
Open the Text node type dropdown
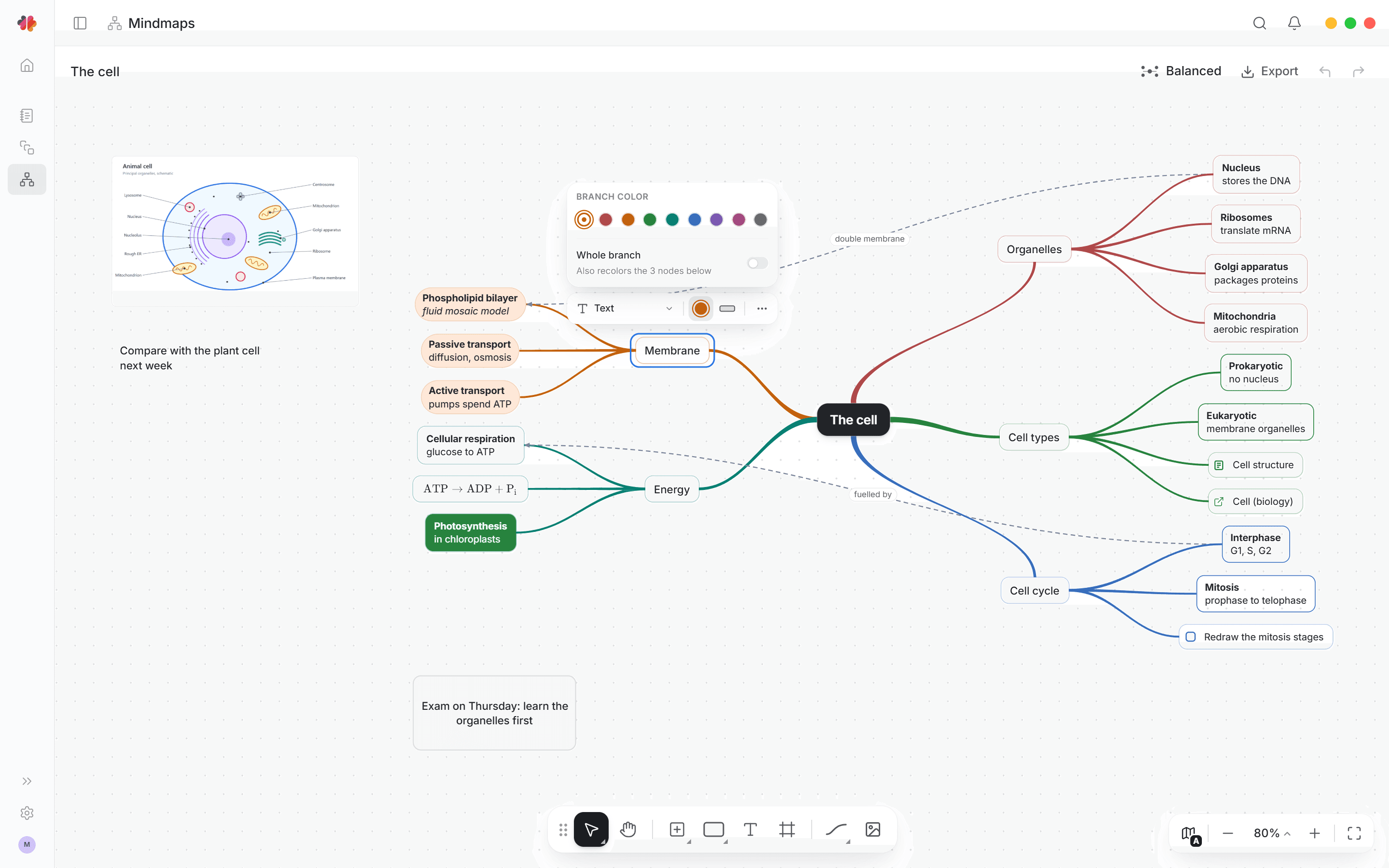click(x=625, y=308)
